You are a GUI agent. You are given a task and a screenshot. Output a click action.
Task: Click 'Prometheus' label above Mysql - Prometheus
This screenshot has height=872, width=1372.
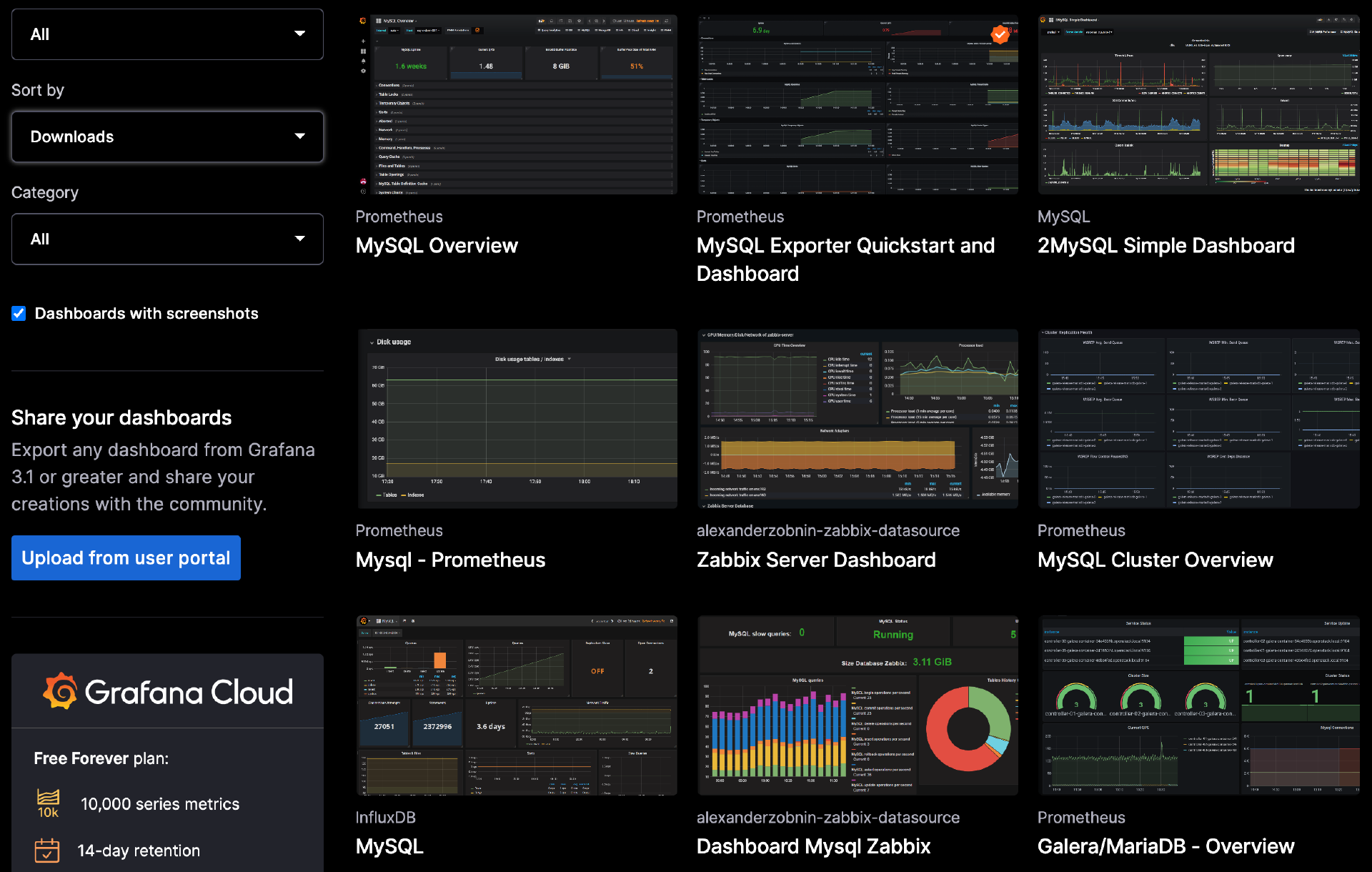(399, 531)
